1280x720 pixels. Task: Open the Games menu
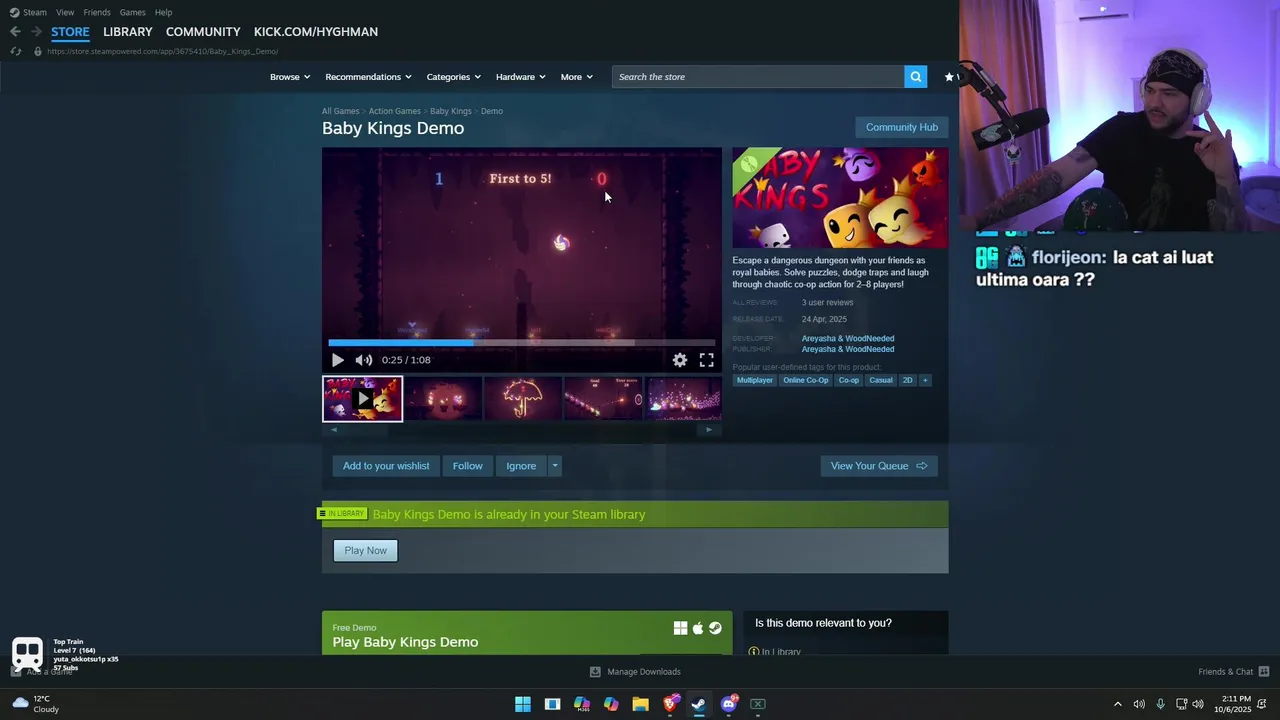(133, 12)
